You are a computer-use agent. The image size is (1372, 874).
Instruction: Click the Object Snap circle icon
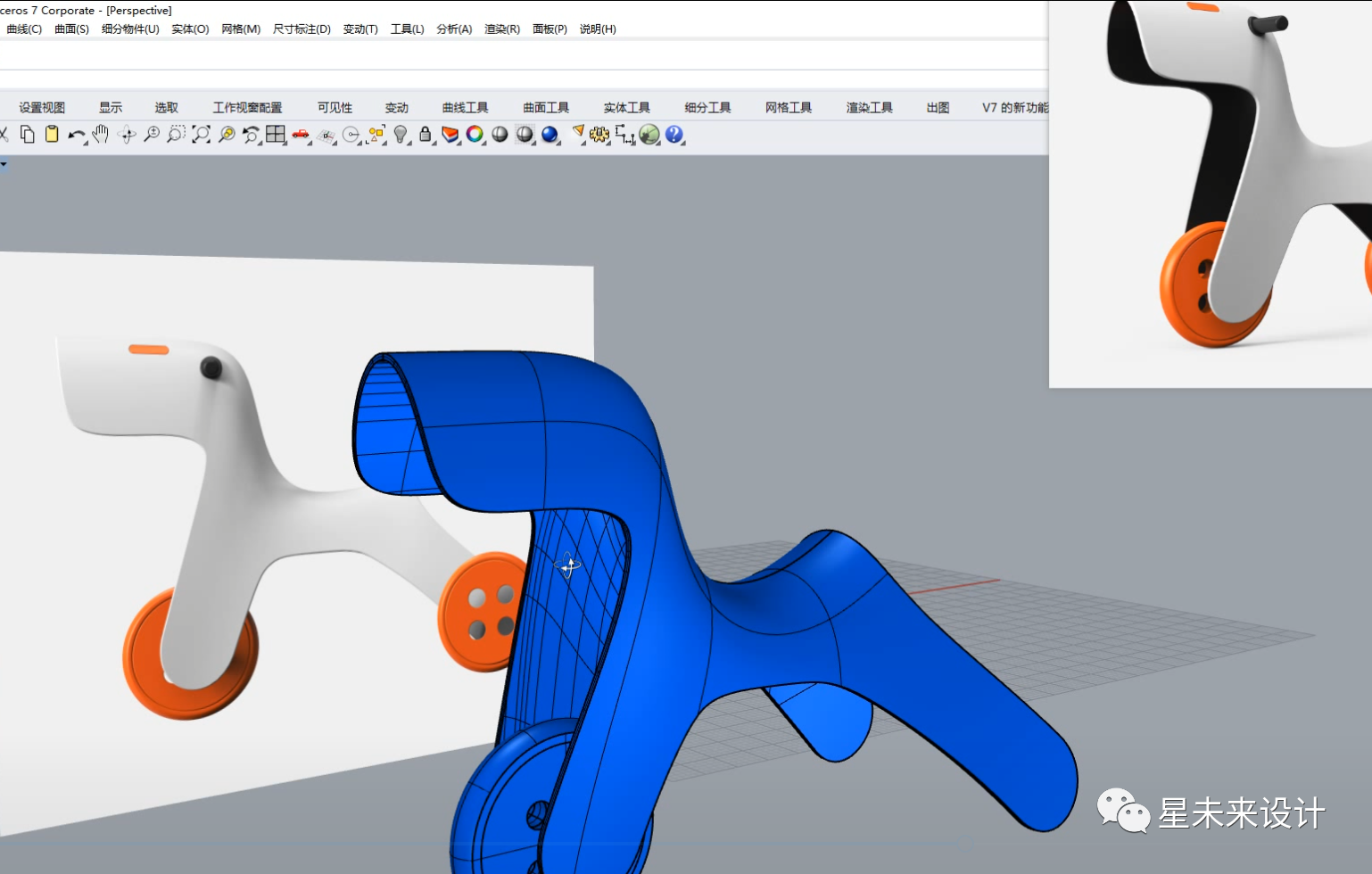point(351,135)
